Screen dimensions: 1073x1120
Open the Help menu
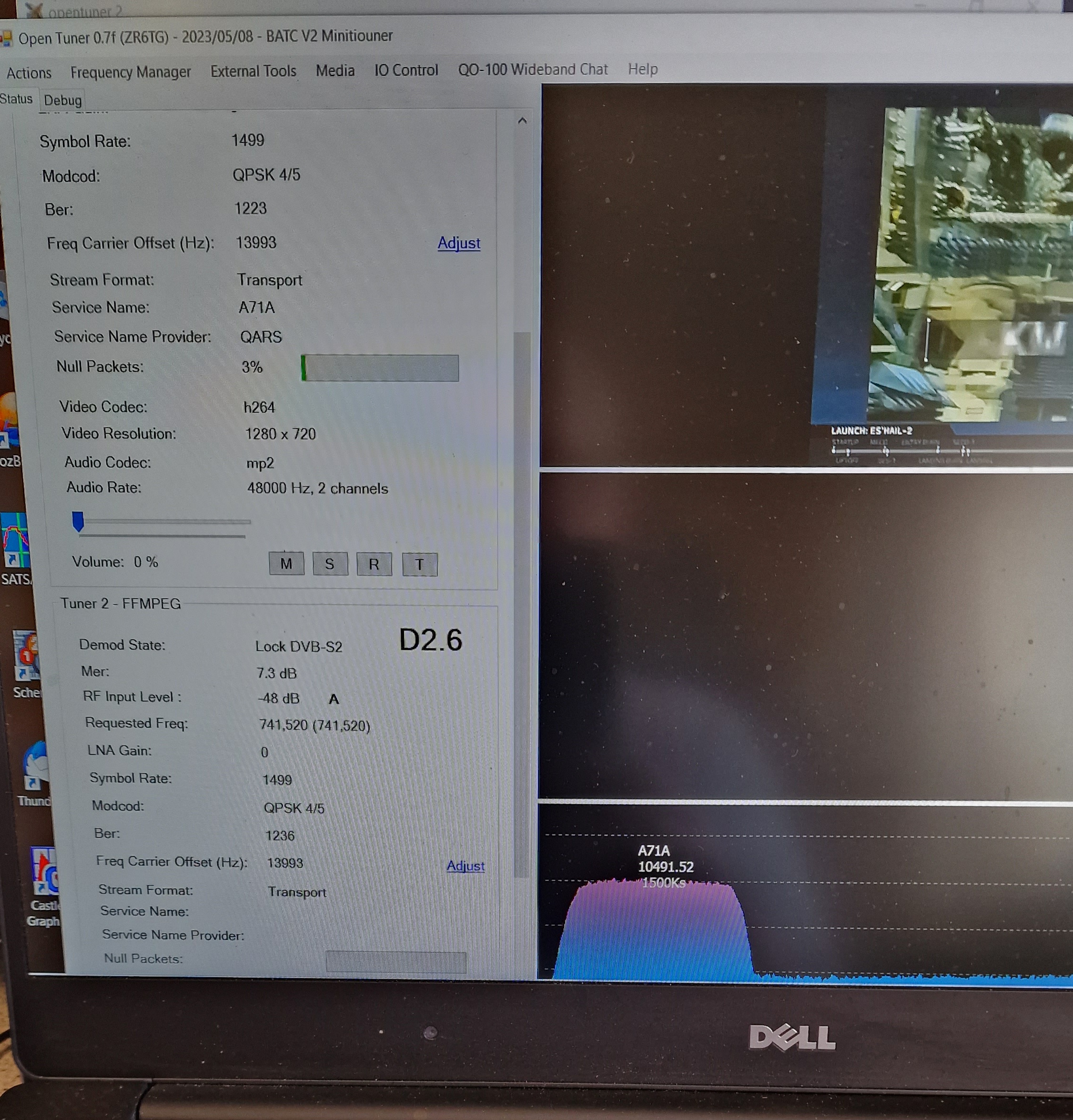643,69
